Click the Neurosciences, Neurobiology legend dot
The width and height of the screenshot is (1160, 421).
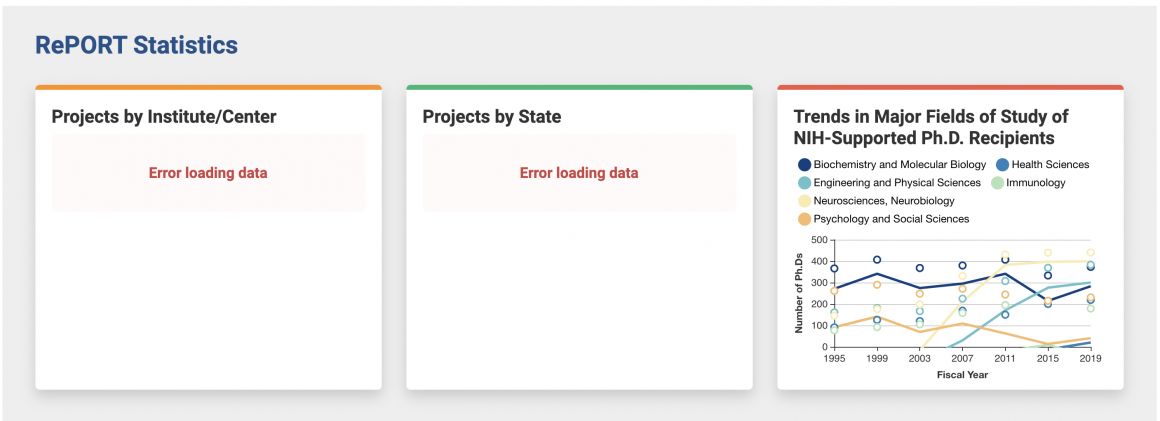coord(804,201)
